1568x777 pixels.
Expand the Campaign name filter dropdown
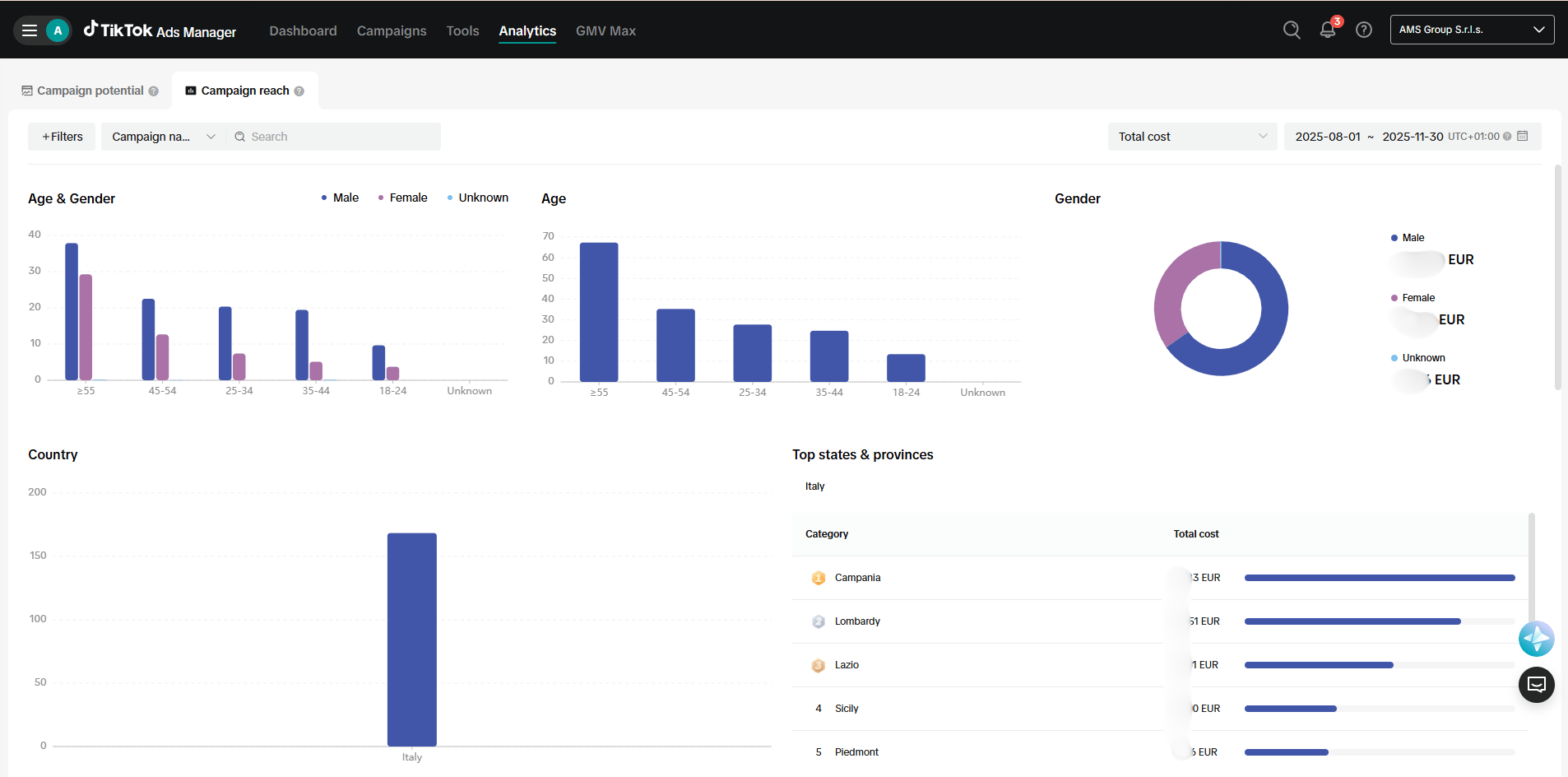(163, 137)
